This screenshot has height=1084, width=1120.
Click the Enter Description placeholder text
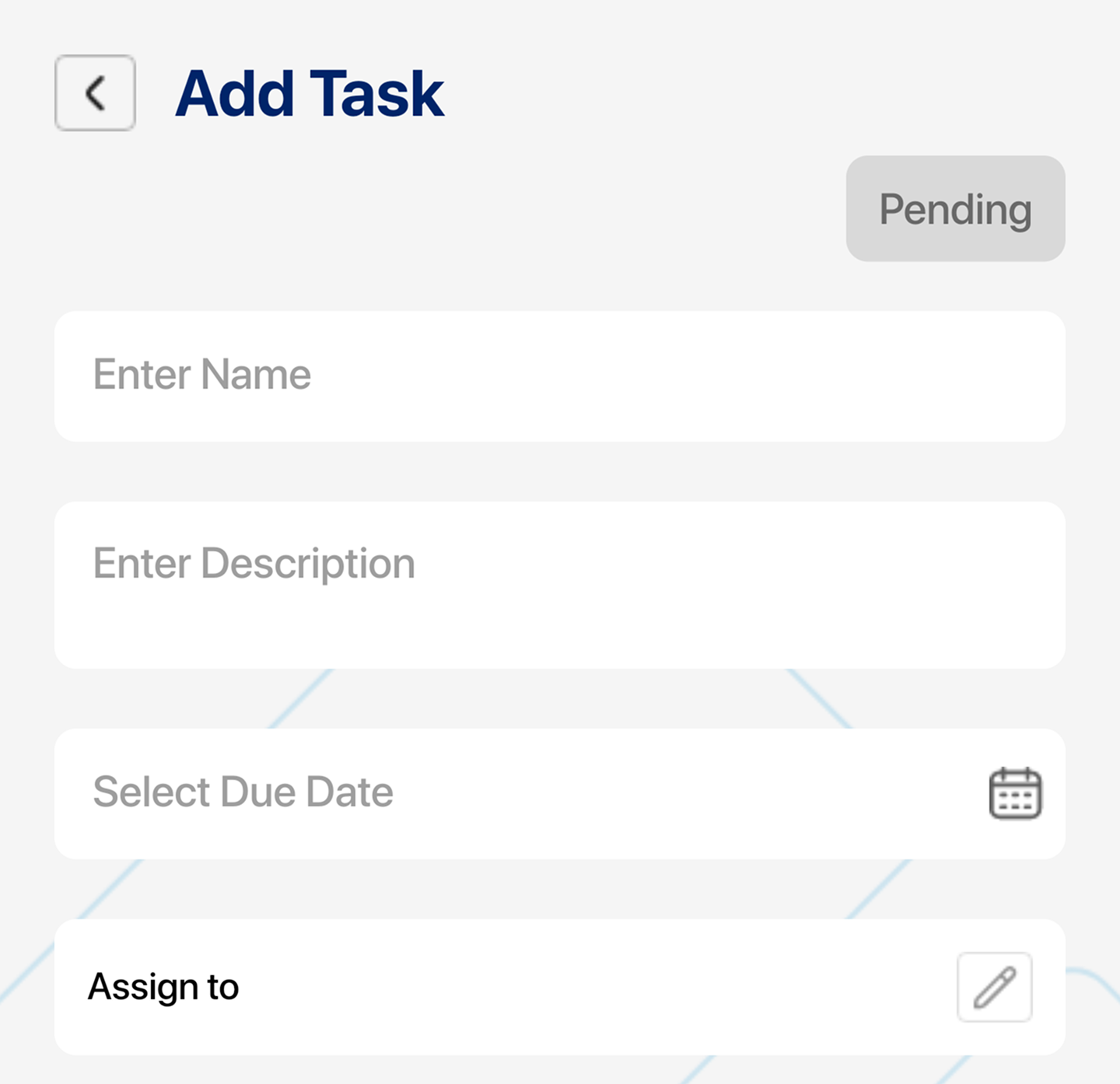tap(254, 565)
